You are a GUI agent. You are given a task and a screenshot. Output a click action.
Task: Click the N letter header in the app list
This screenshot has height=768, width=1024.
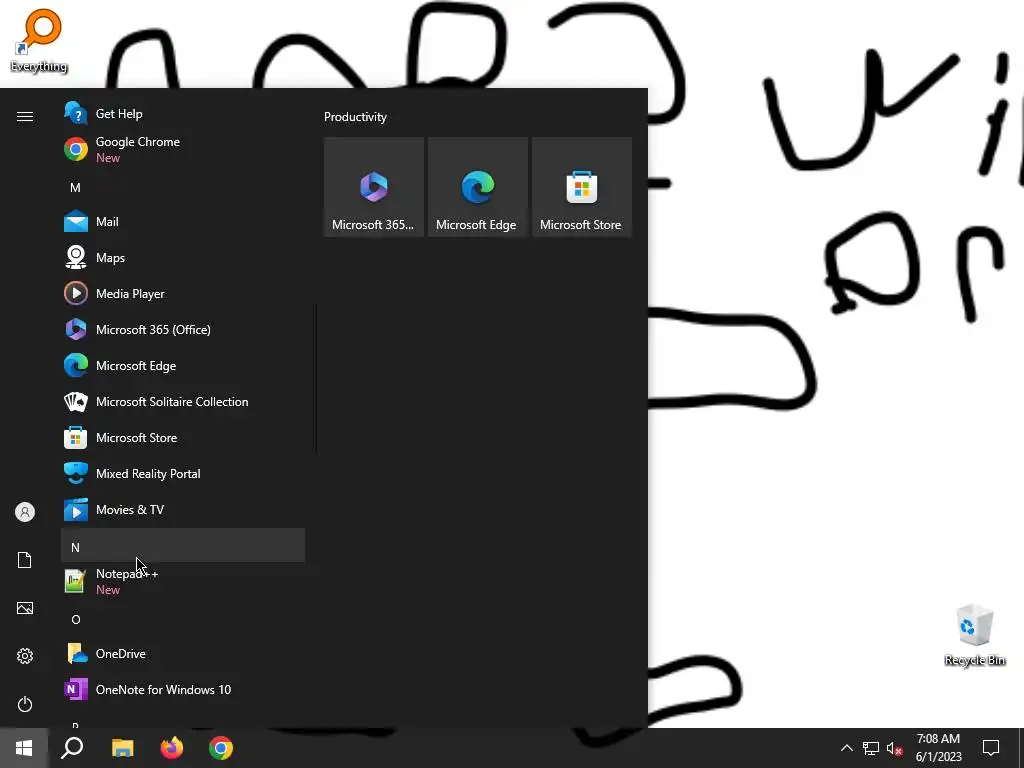(x=183, y=545)
